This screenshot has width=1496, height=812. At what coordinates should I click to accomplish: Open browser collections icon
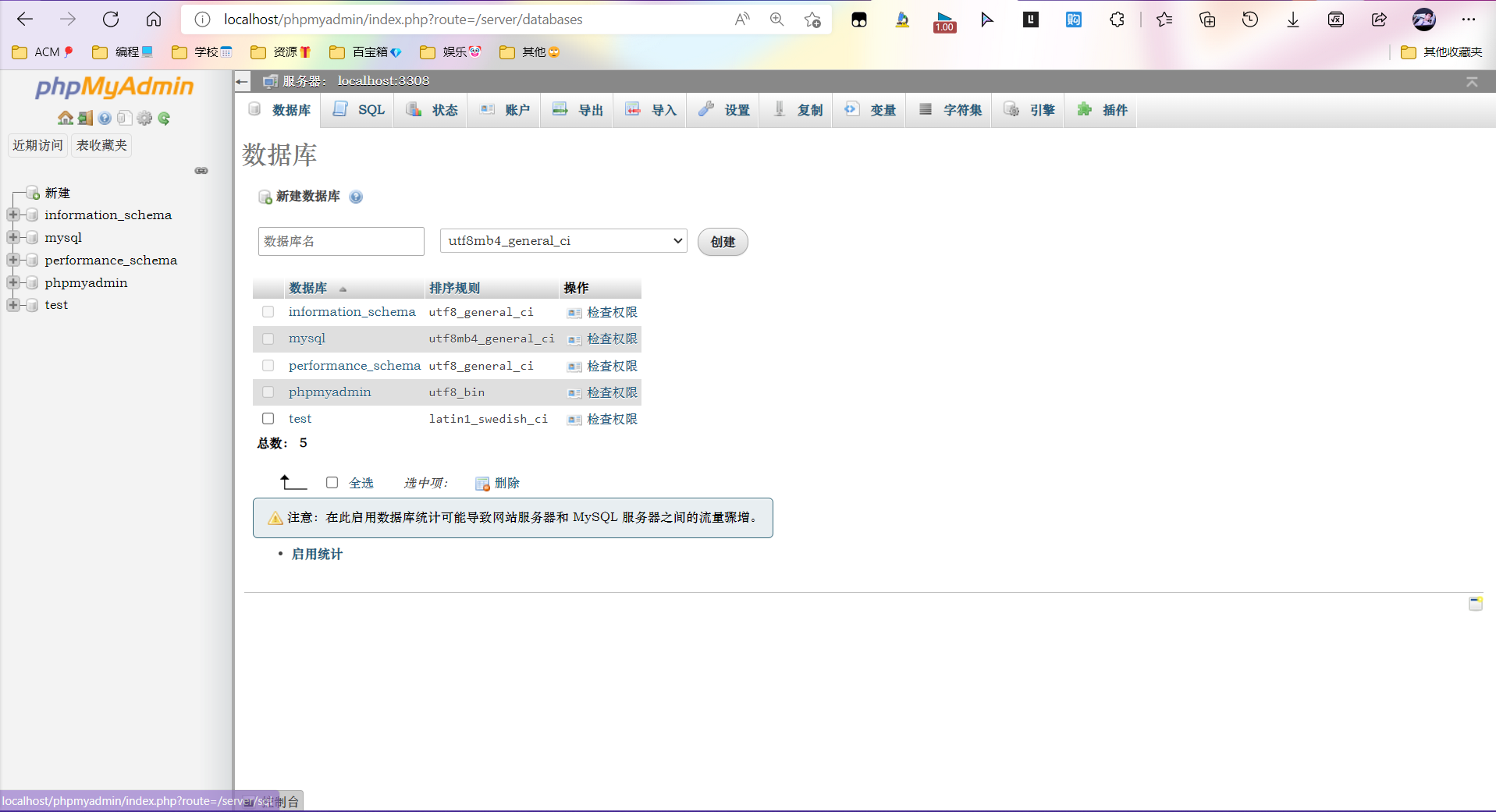tap(1207, 20)
